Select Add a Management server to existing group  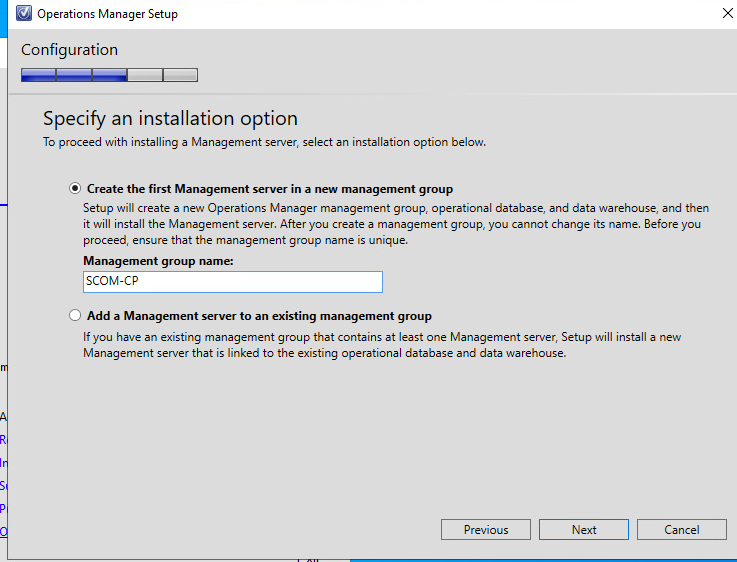tap(75, 315)
